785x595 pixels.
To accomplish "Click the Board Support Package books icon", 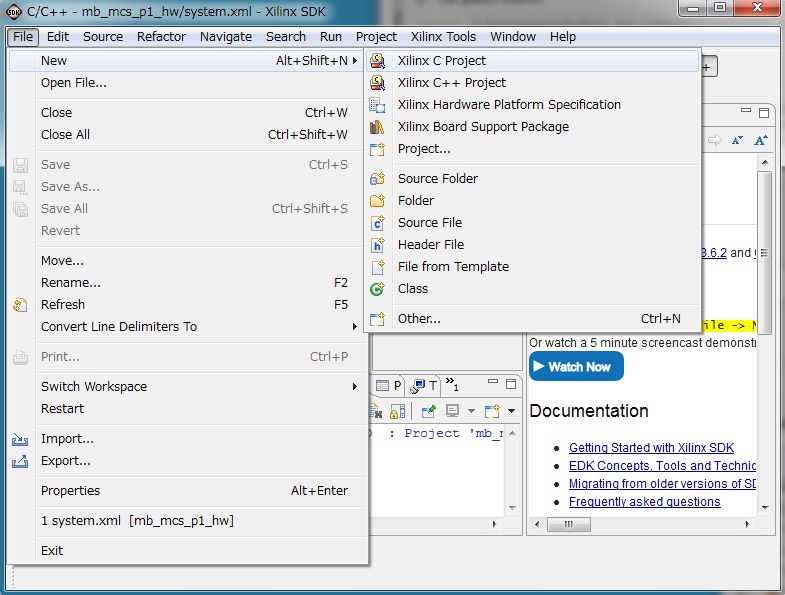I will (377, 127).
